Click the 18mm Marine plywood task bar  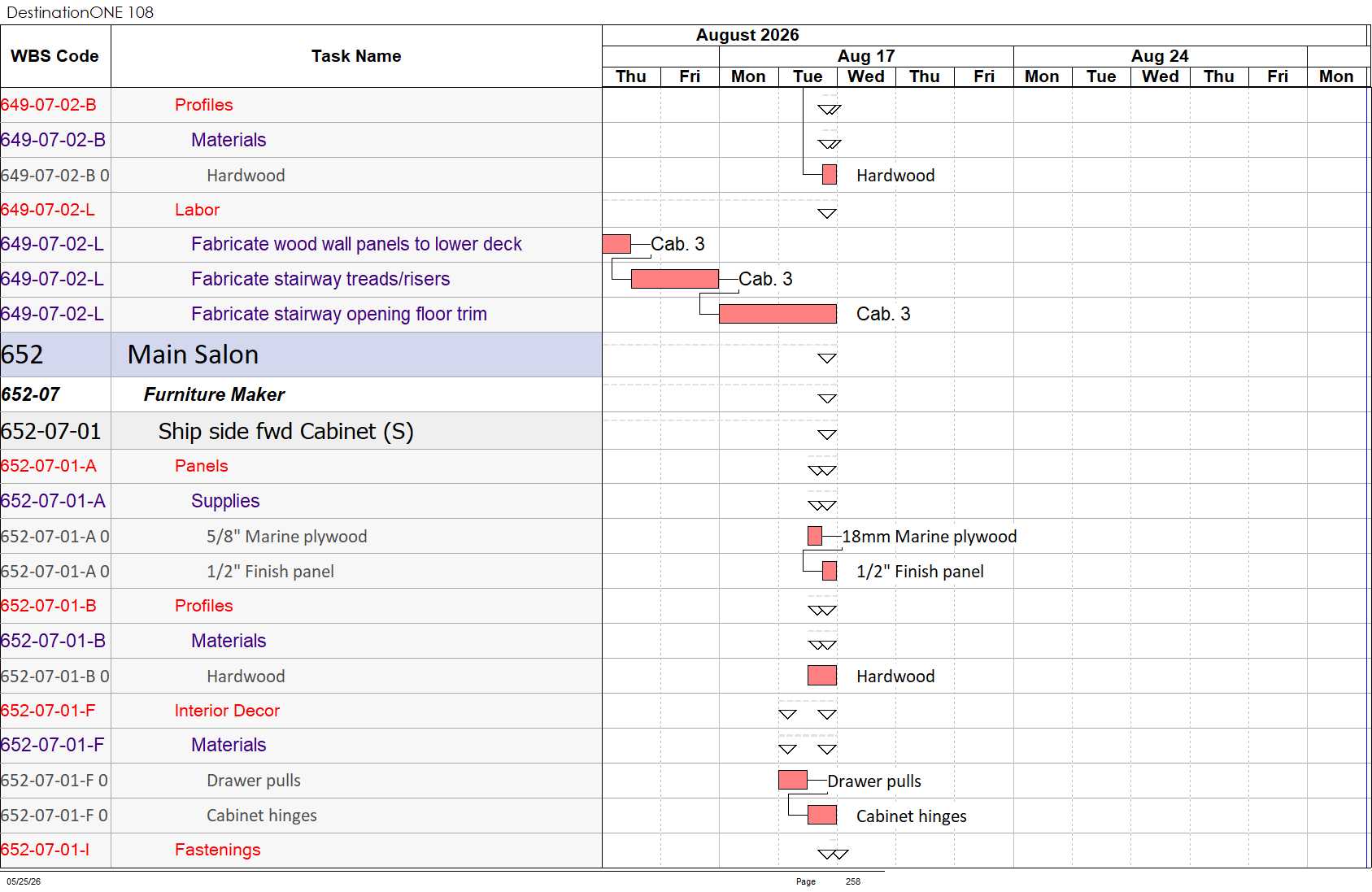pos(815,536)
